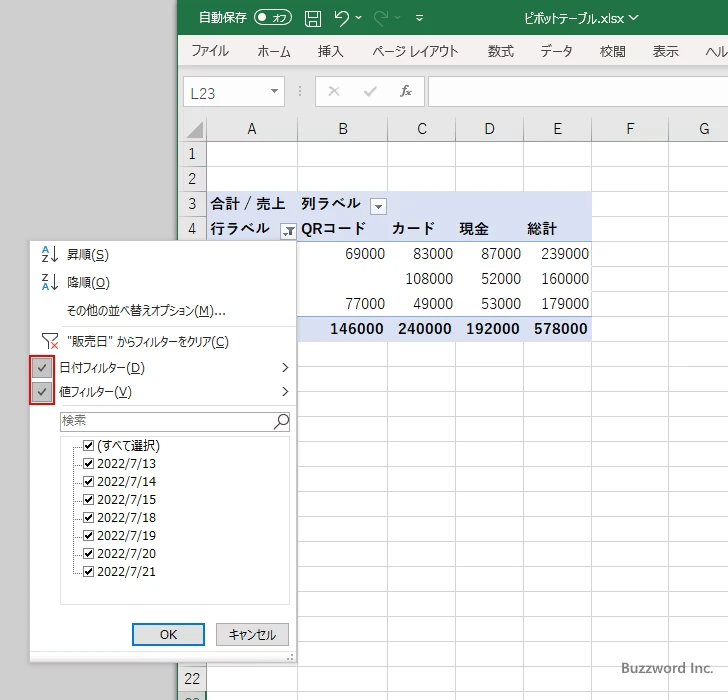The height and width of the screenshot is (700, 728).
Task: Switch to the ページ レイアウト tab
Action: pos(415,51)
